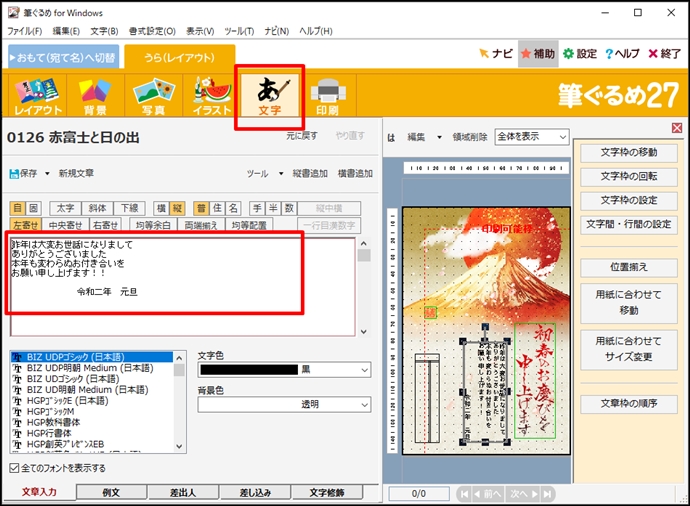Expand the 編集 dropdown arrow in preview
This screenshot has height=506, width=690.
tap(439, 137)
